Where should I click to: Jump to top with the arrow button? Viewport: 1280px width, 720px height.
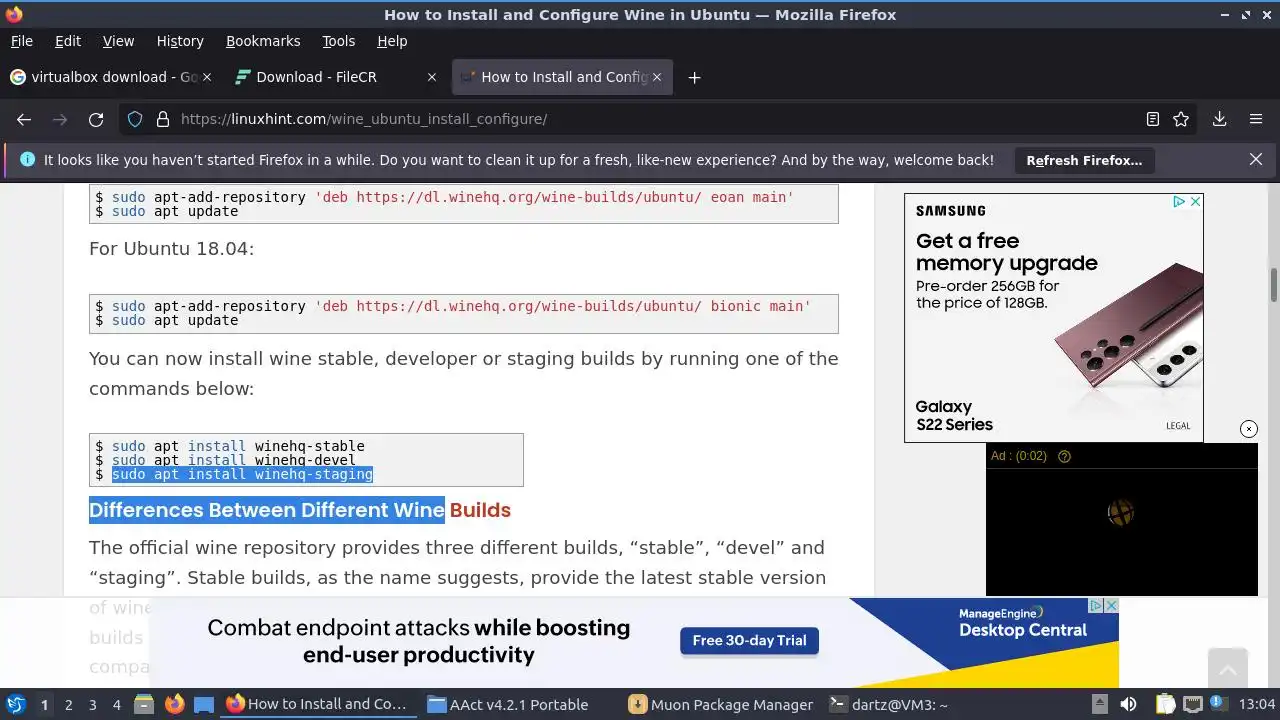[x=1227, y=669]
